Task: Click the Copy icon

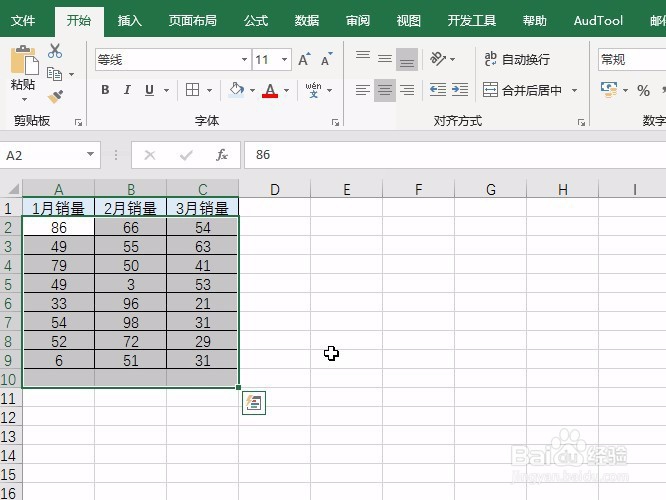Action: click(x=54, y=74)
